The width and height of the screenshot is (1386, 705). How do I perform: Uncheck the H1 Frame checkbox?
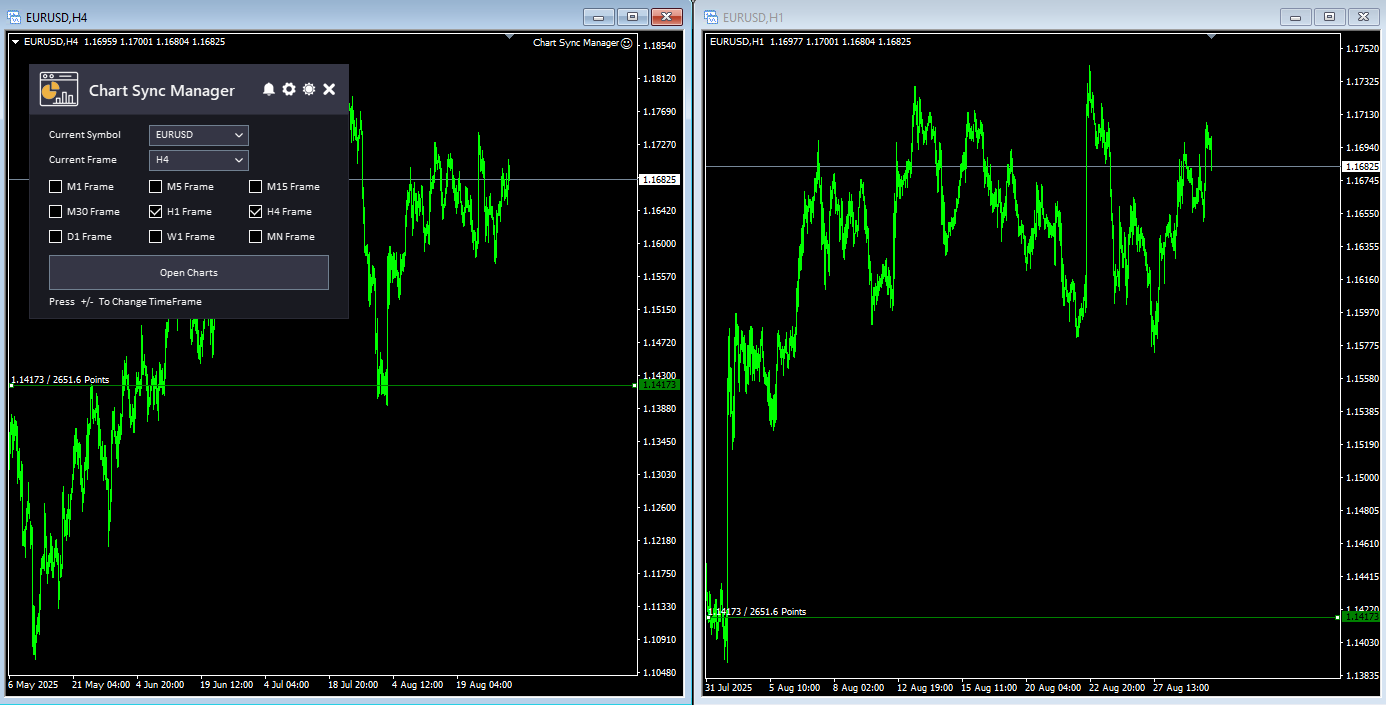pyautogui.click(x=156, y=211)
